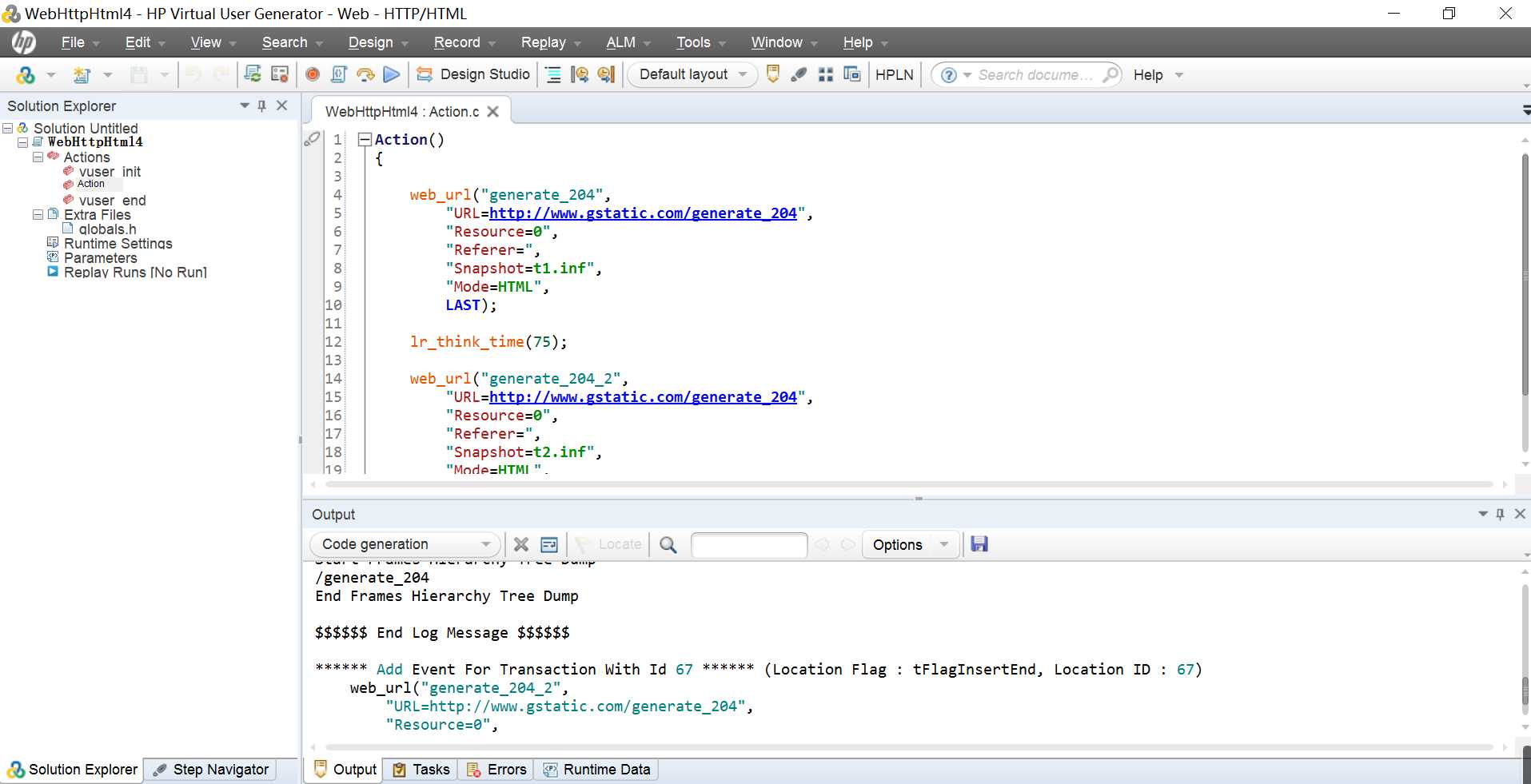Click the End Transaction icon
The width and height of the screenshot is (1531, 784).
click(606, 74)
